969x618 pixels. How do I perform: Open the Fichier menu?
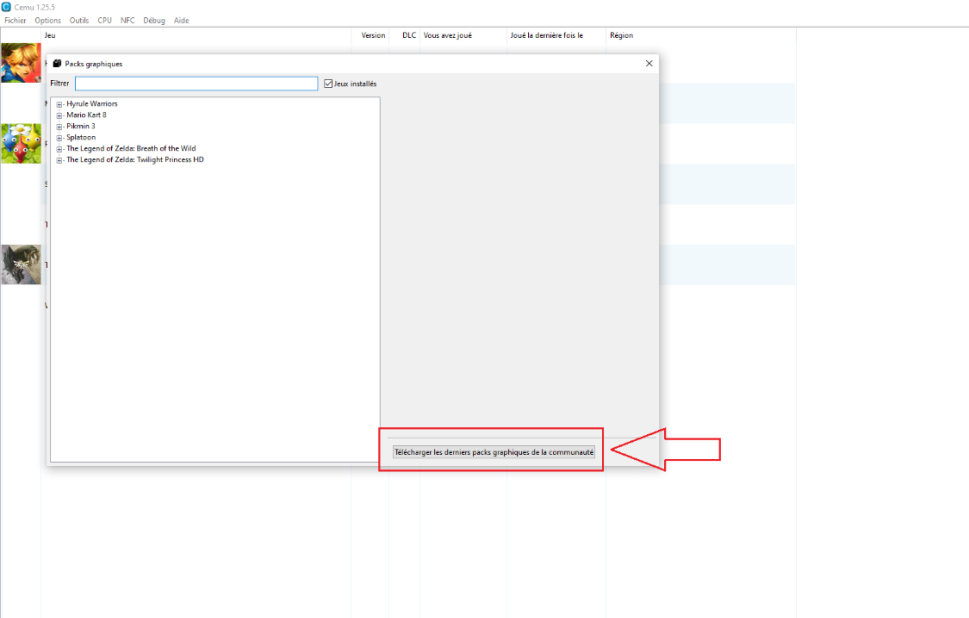click(15, 20)
